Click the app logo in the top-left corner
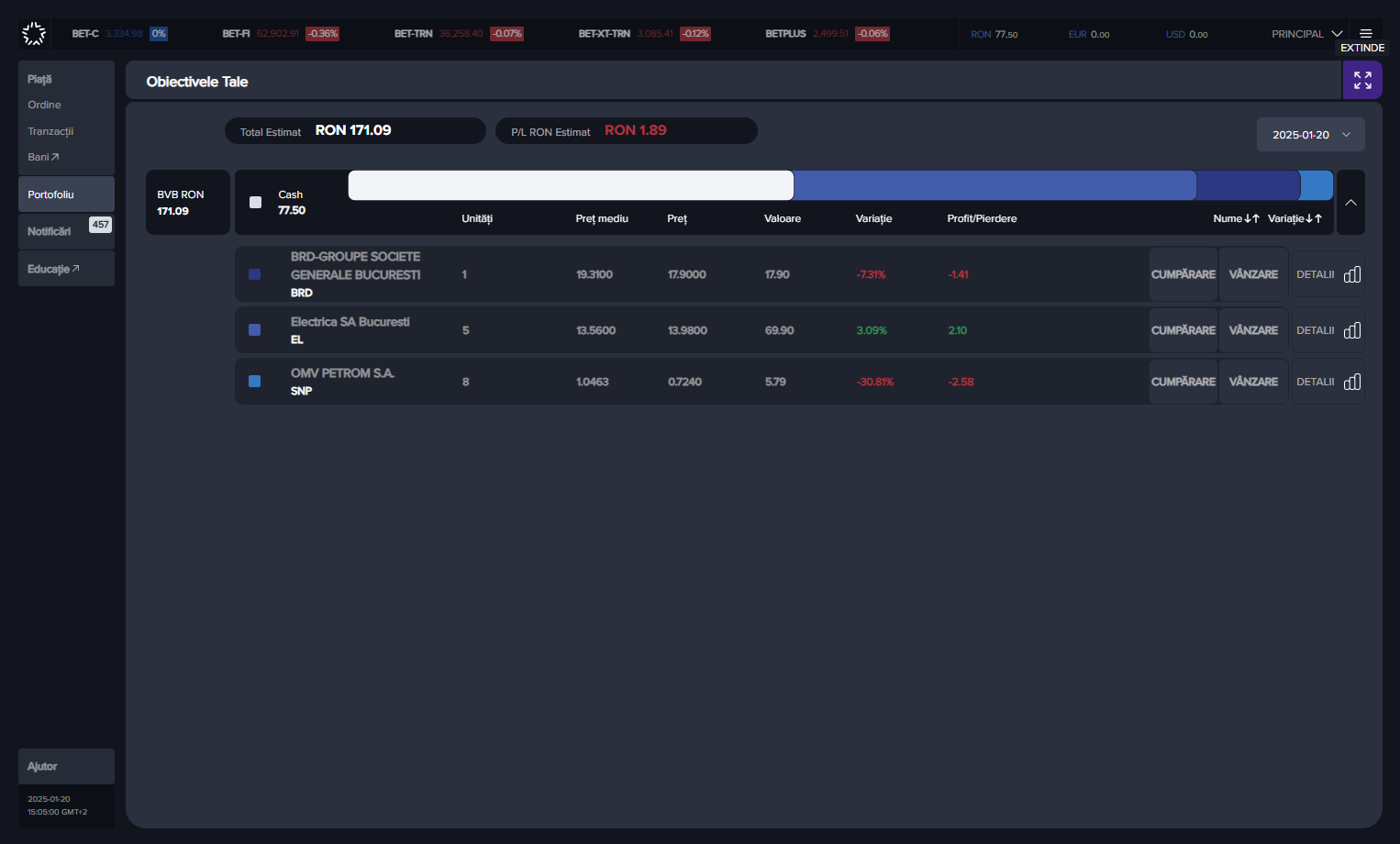Screen dimensions: 1400x844 pyautogui.click(x=34, y=34)
